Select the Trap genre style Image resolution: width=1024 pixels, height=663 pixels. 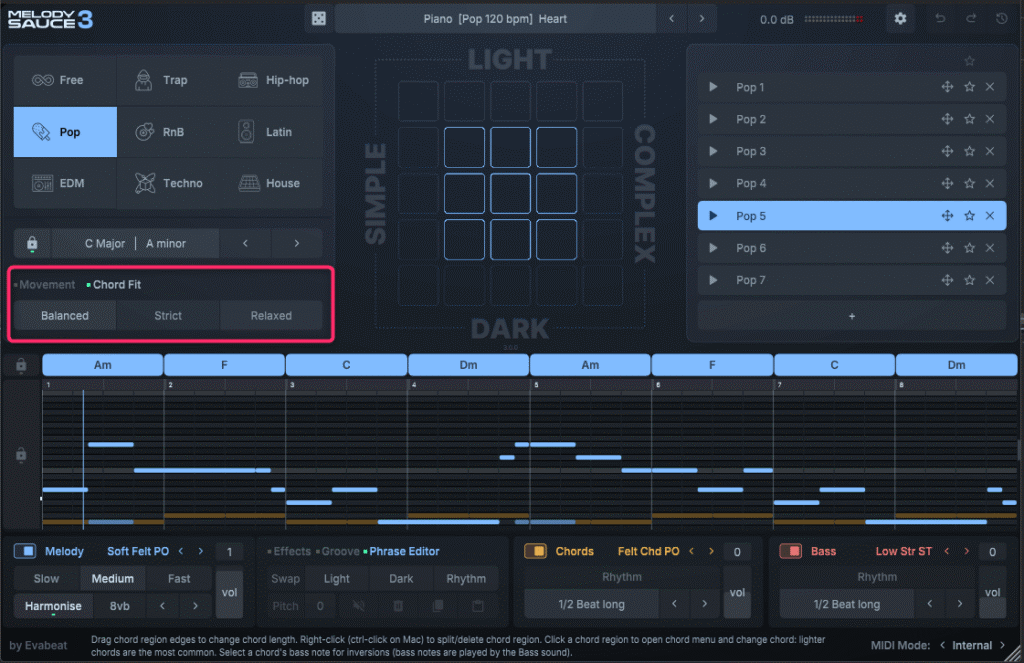pyautogui.click(x=168, y=80)
